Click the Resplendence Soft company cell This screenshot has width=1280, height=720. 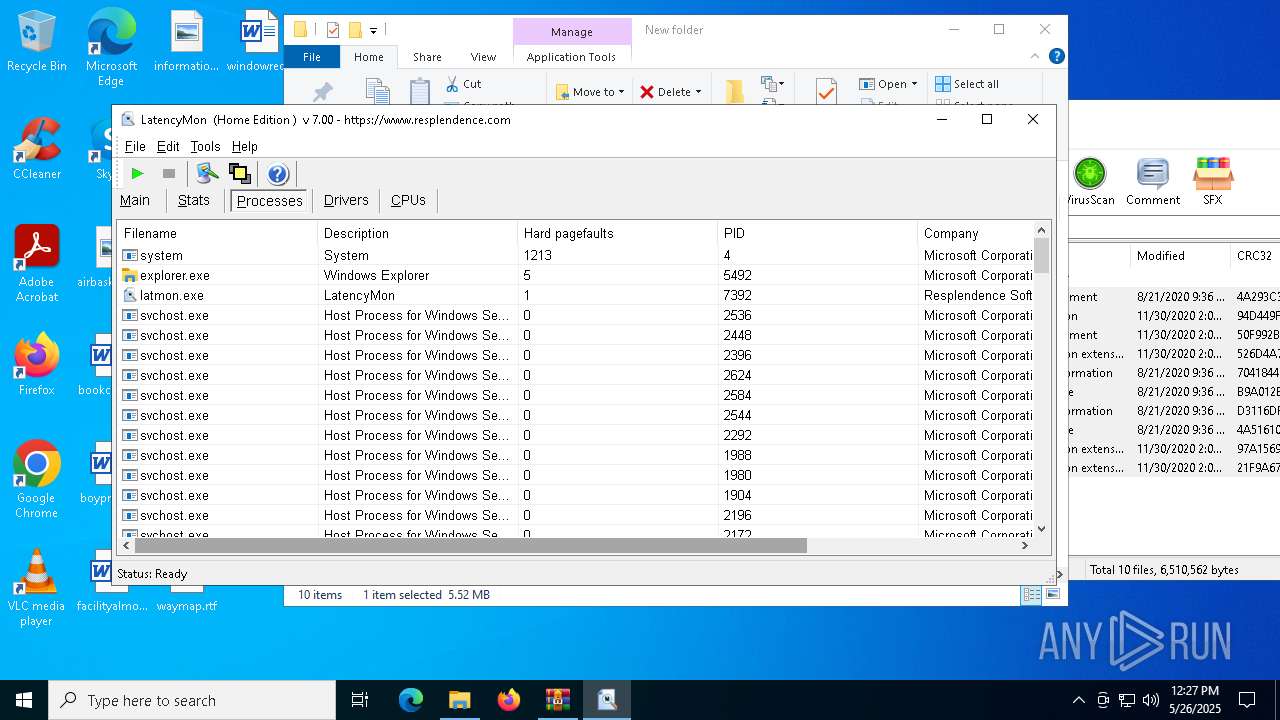(978, 295)
